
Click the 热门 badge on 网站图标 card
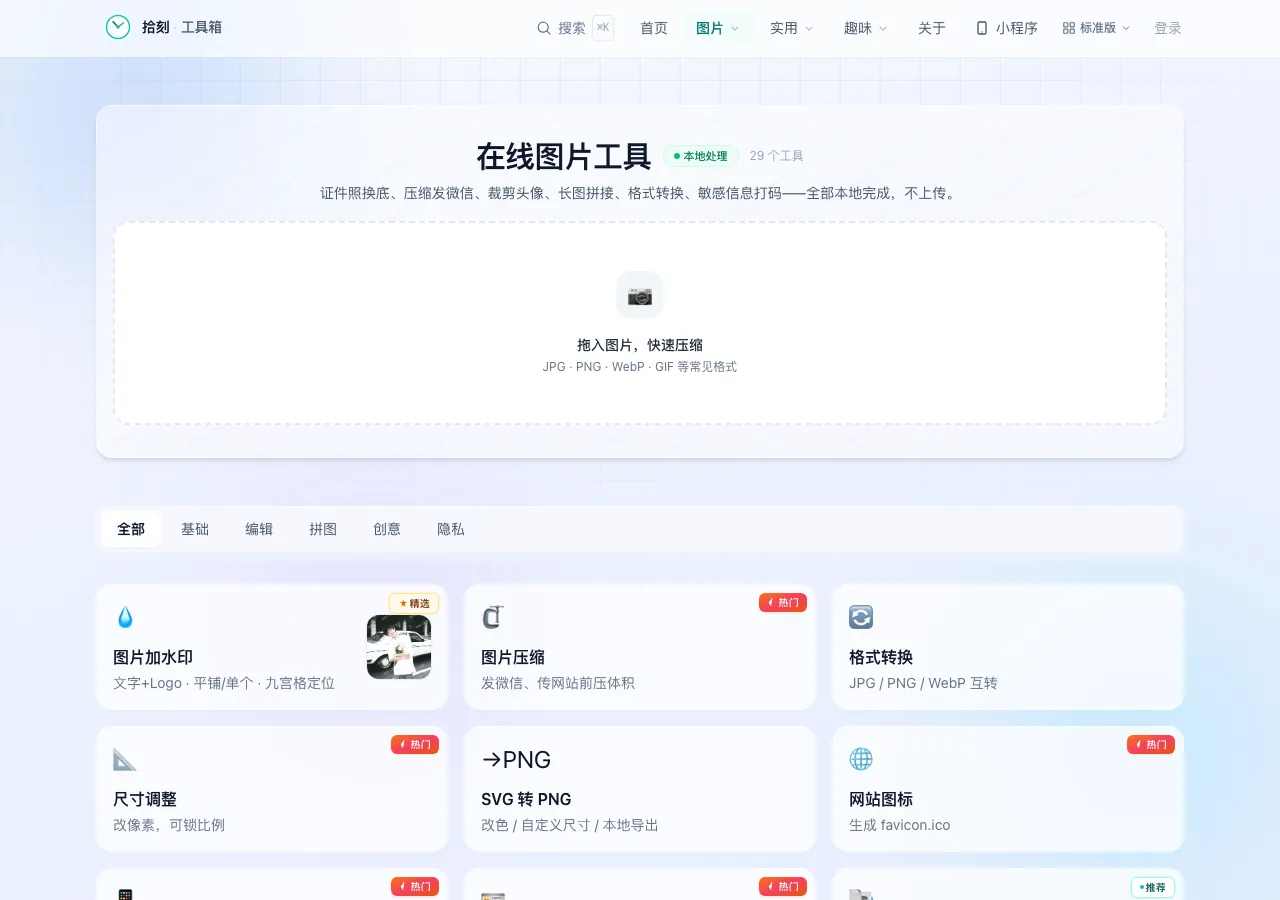(x=1151, y=744)
